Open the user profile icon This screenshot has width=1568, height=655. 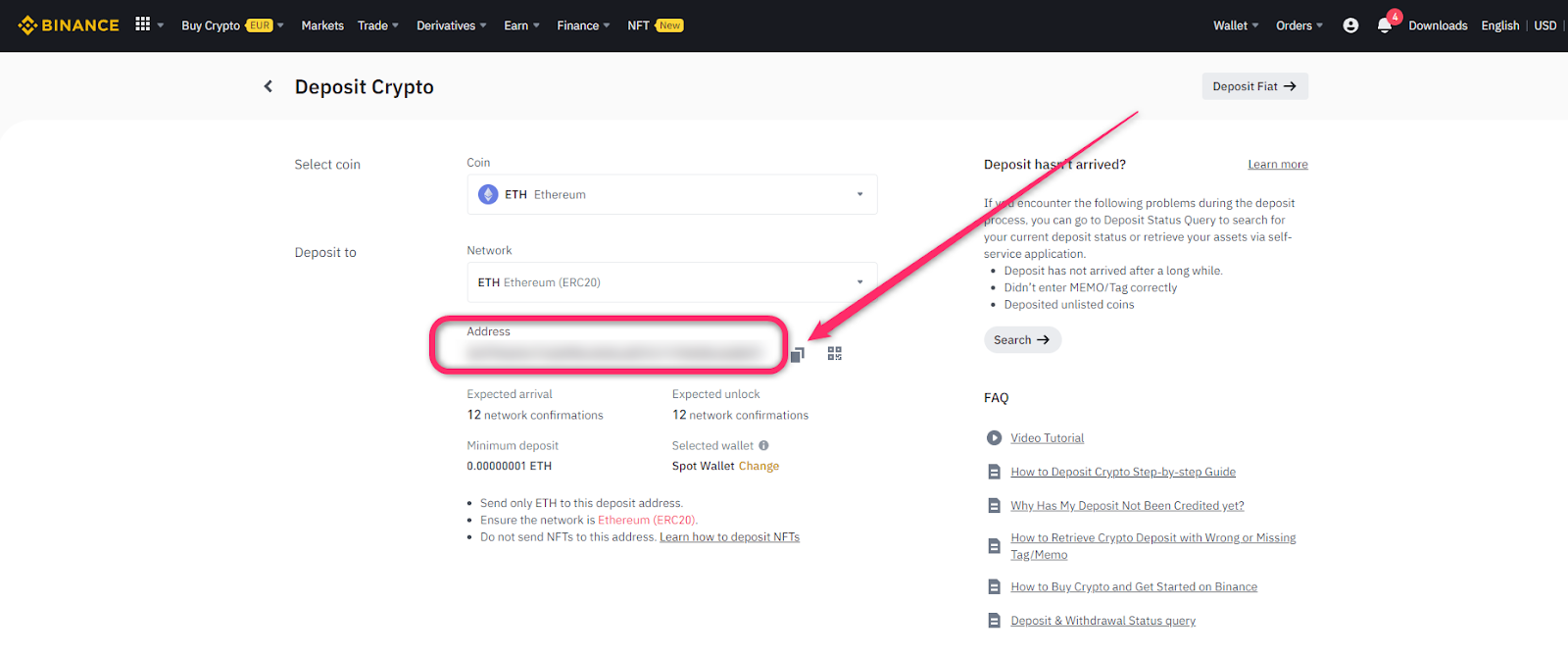pos(1350,25)
